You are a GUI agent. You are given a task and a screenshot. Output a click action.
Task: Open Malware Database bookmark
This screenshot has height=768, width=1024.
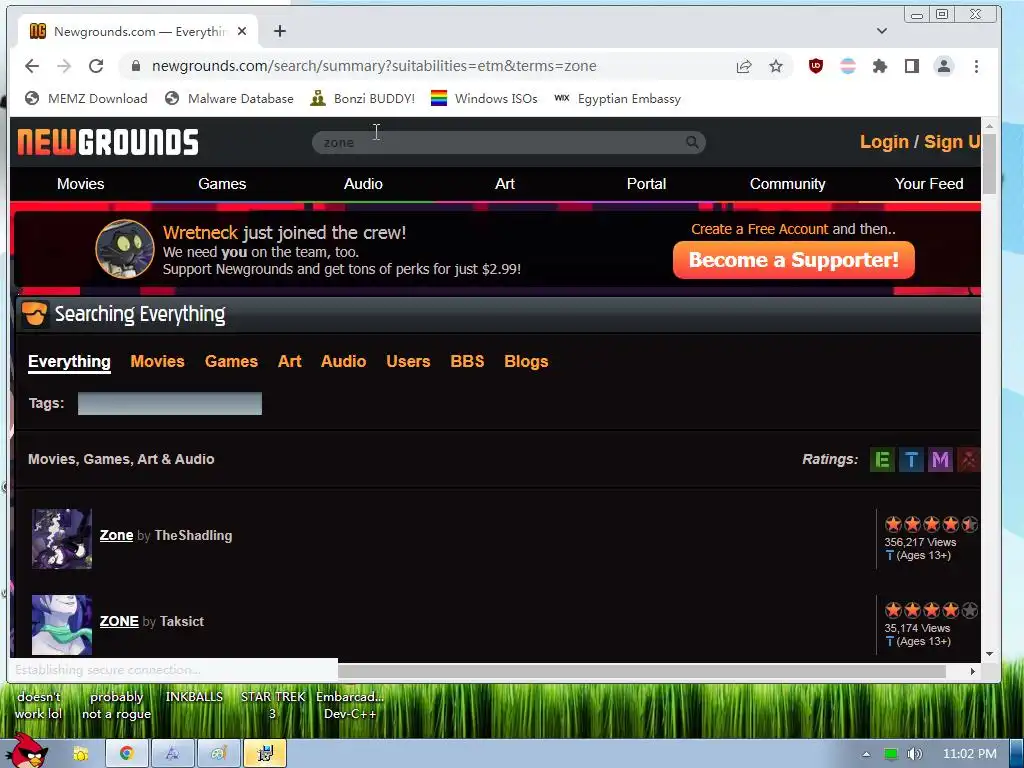pos(229,99)
